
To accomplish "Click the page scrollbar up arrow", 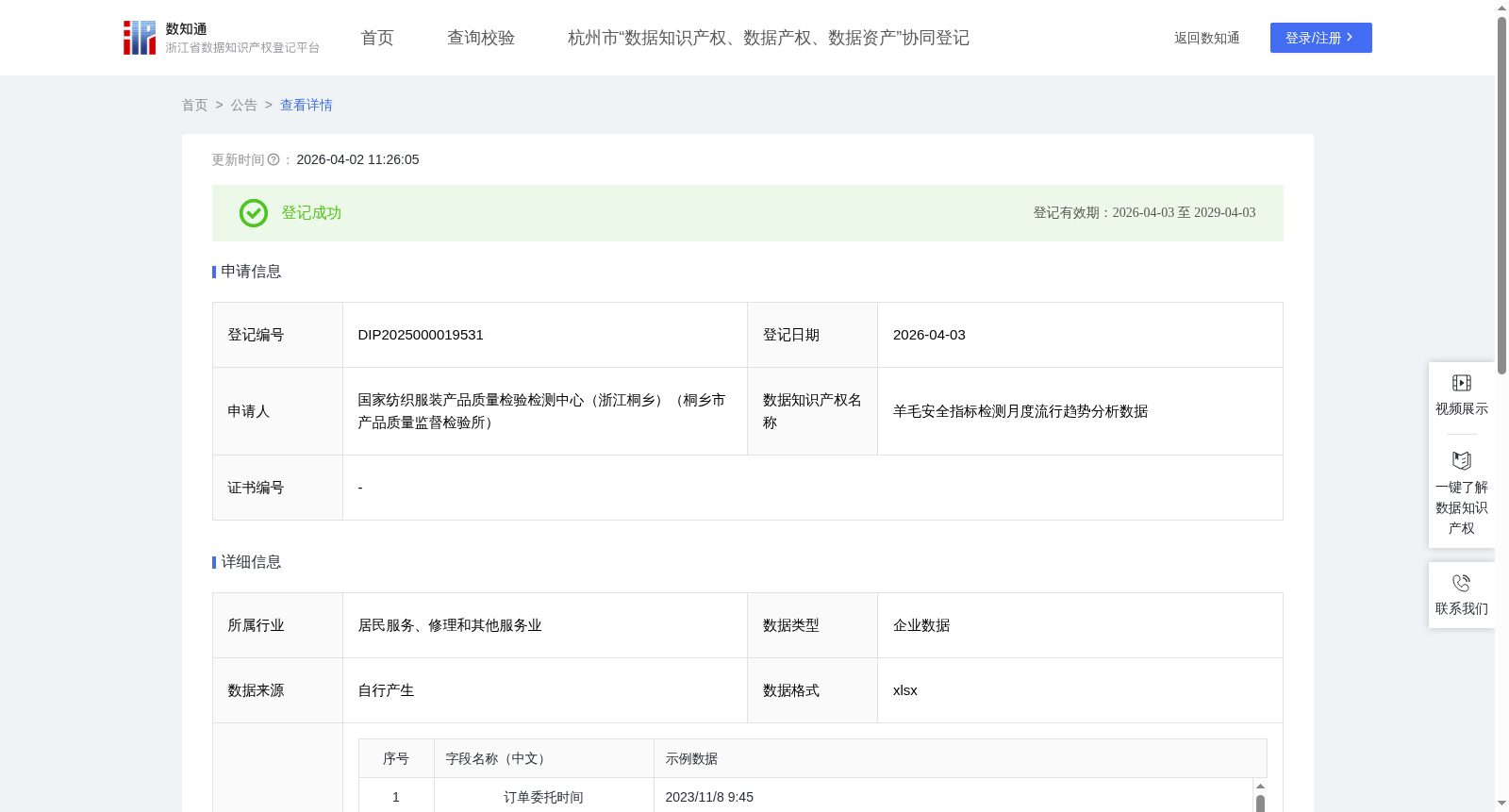I will [x=1501, y=8].
